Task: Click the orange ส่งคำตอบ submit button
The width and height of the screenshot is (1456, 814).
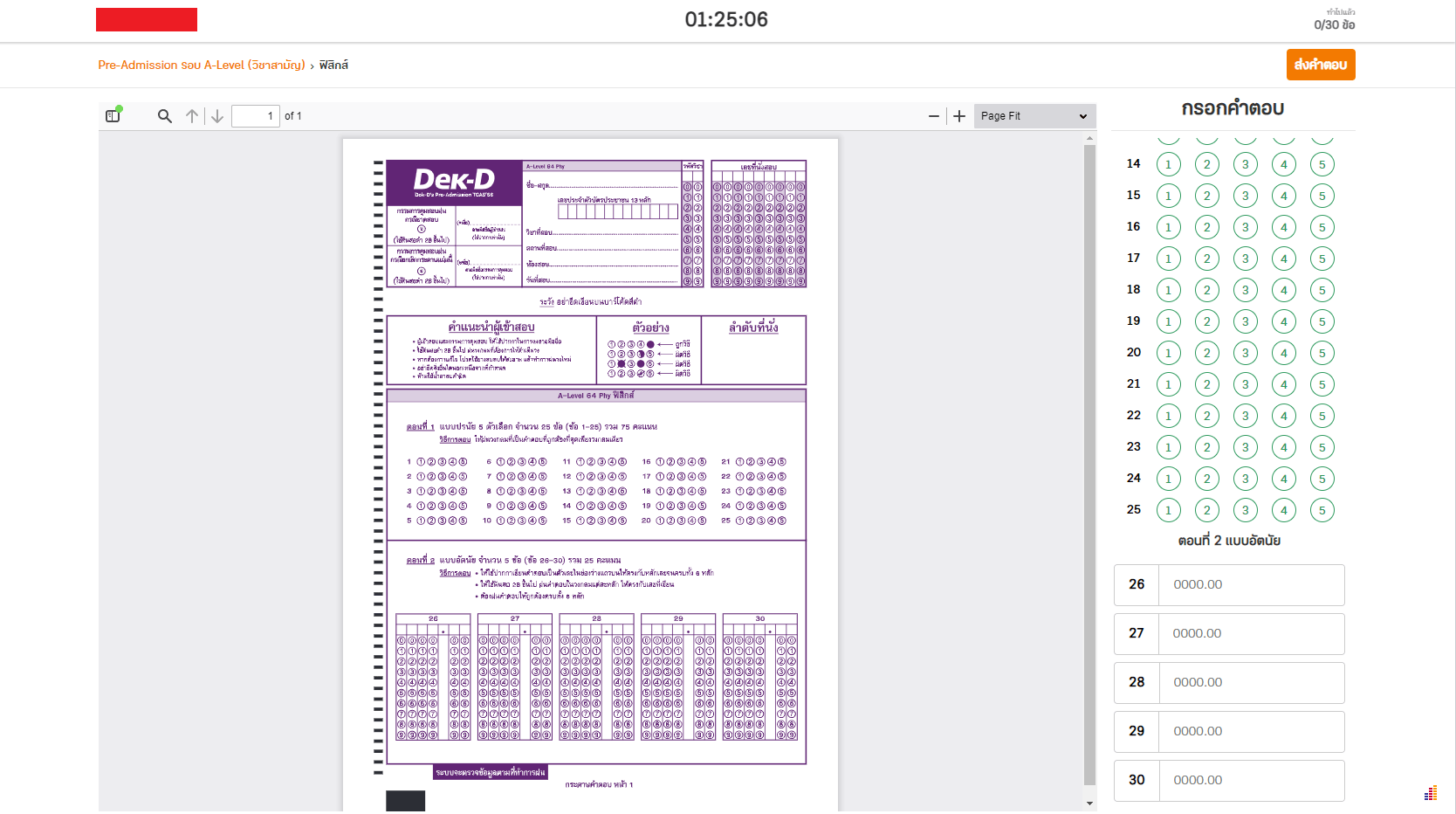Action: point(1320,65)
